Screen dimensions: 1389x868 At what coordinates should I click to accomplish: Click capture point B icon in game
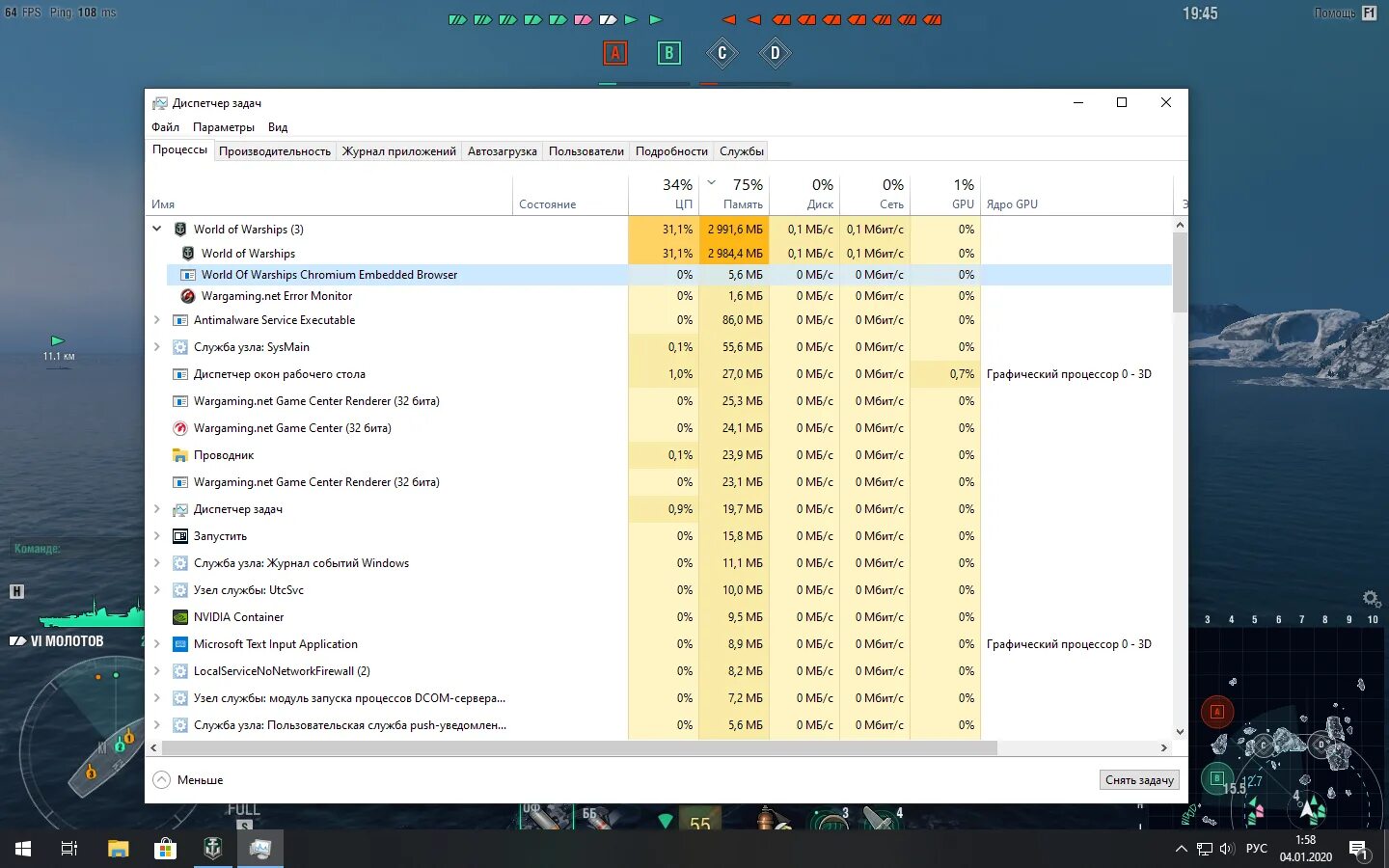668,53
